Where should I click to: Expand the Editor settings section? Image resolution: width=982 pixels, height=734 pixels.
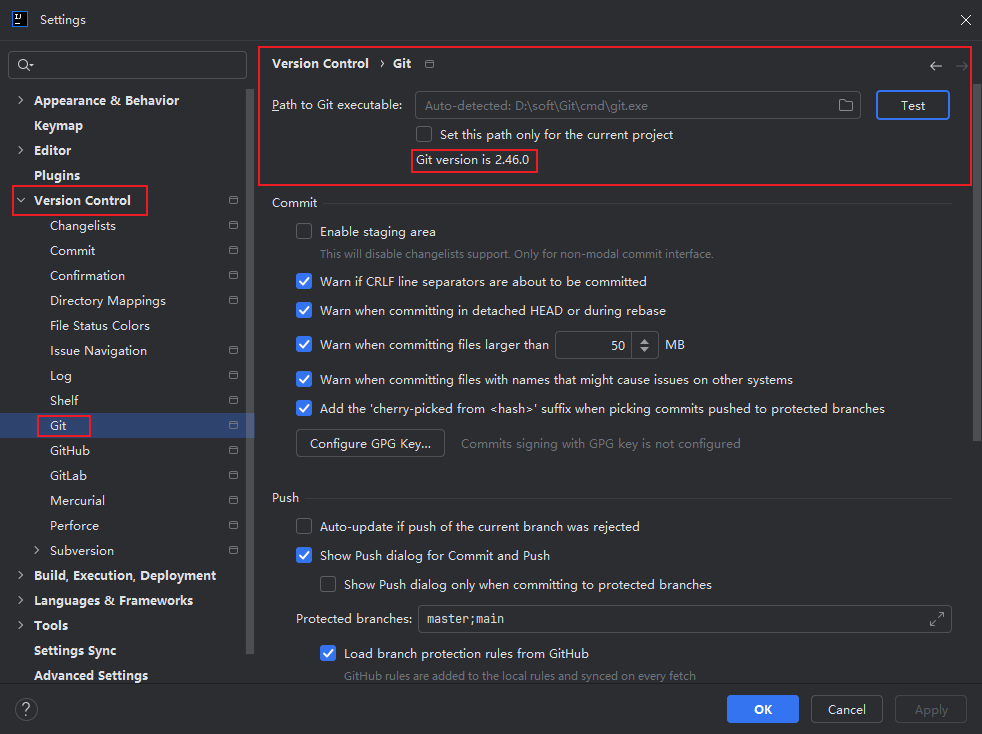(x=21, y=150)
